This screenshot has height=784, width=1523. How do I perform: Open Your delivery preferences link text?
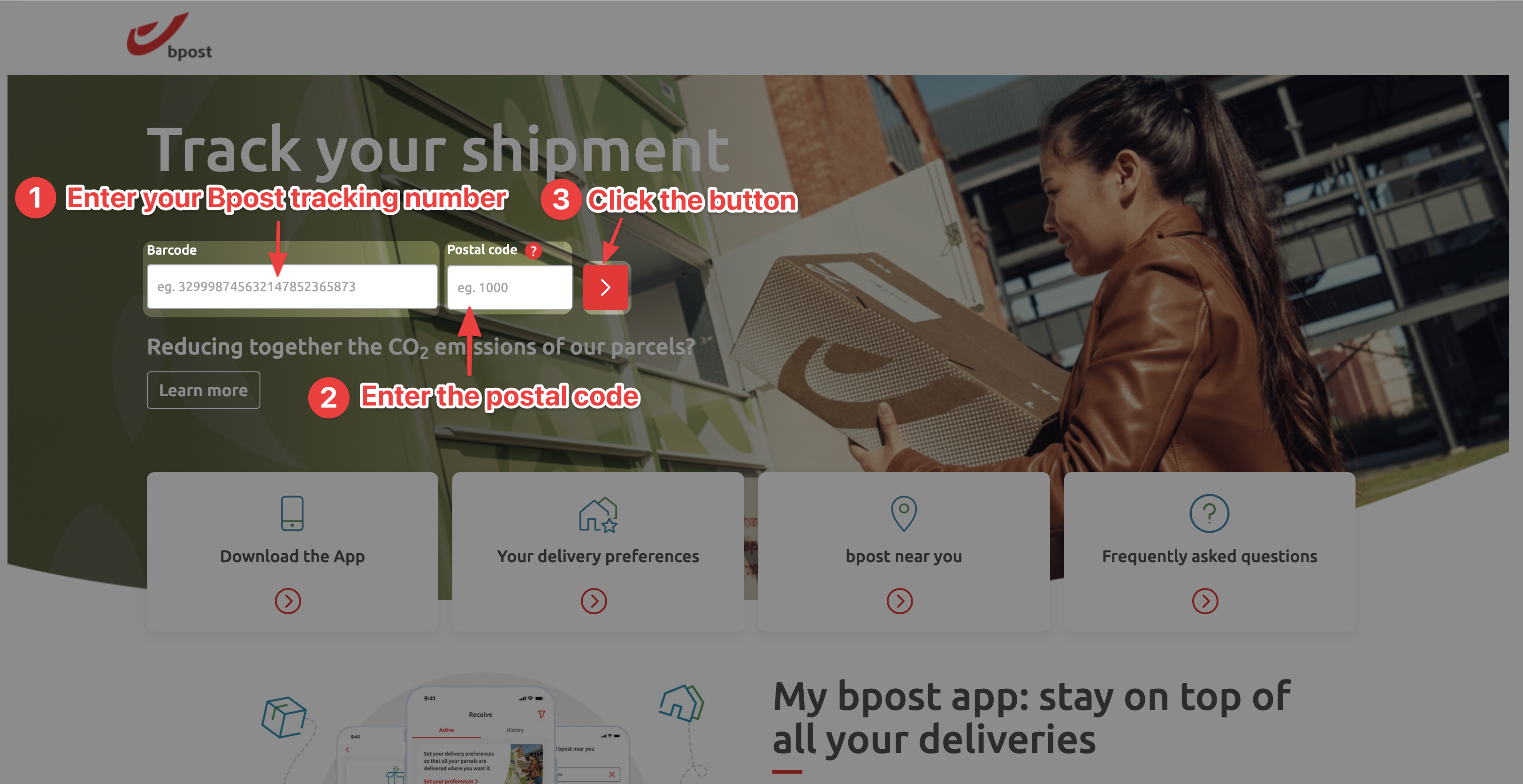coord(598,557)
